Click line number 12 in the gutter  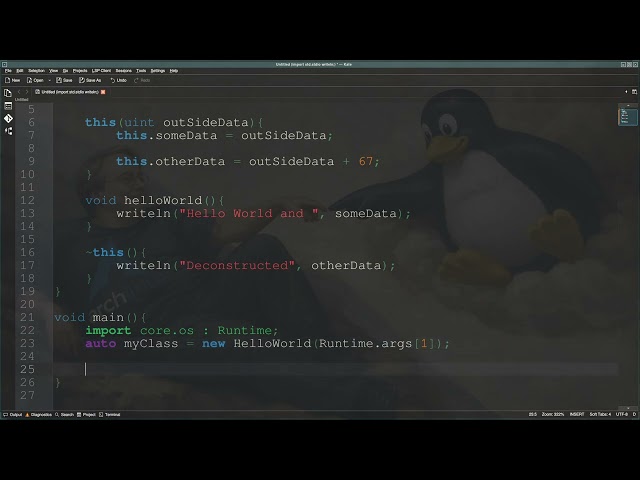click(27, 200)
